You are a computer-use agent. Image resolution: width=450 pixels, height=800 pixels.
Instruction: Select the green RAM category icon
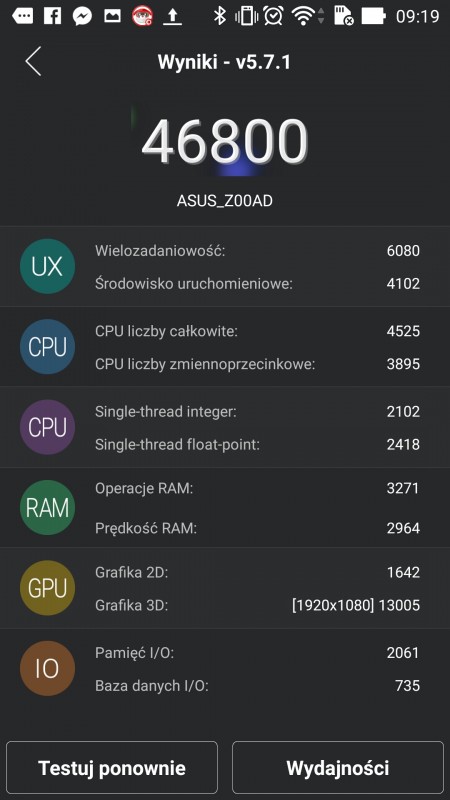tap(47, 508)
